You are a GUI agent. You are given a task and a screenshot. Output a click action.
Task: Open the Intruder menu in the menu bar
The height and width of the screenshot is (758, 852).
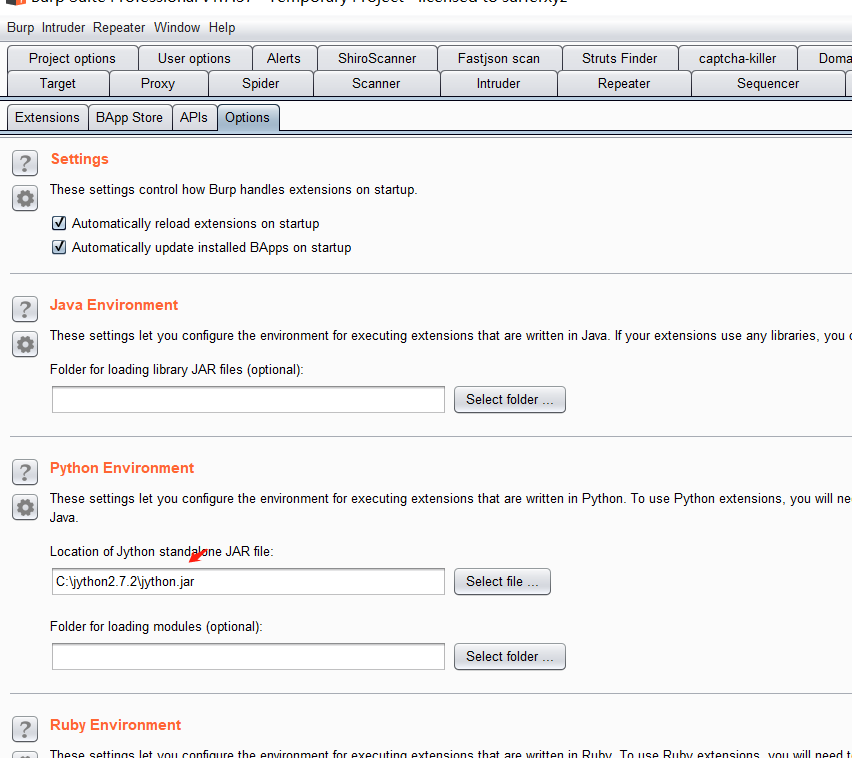pyautogui.click(x=63, y=28)
